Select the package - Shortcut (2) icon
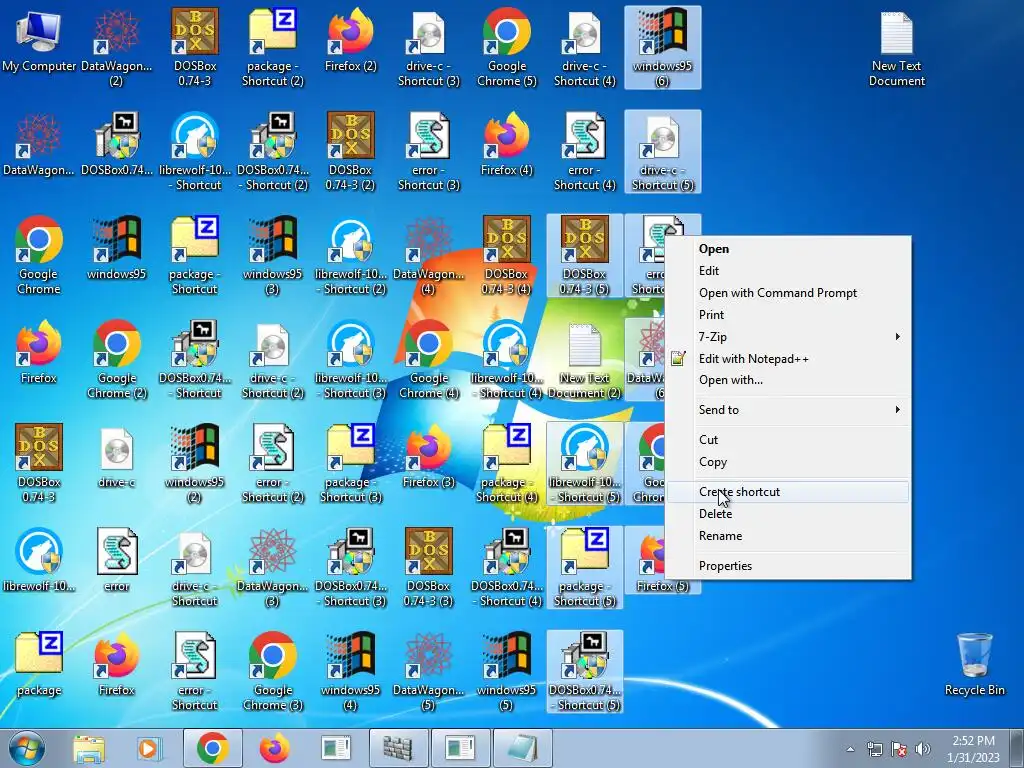This screenshot has width=1024, height=768. point(273,48)
